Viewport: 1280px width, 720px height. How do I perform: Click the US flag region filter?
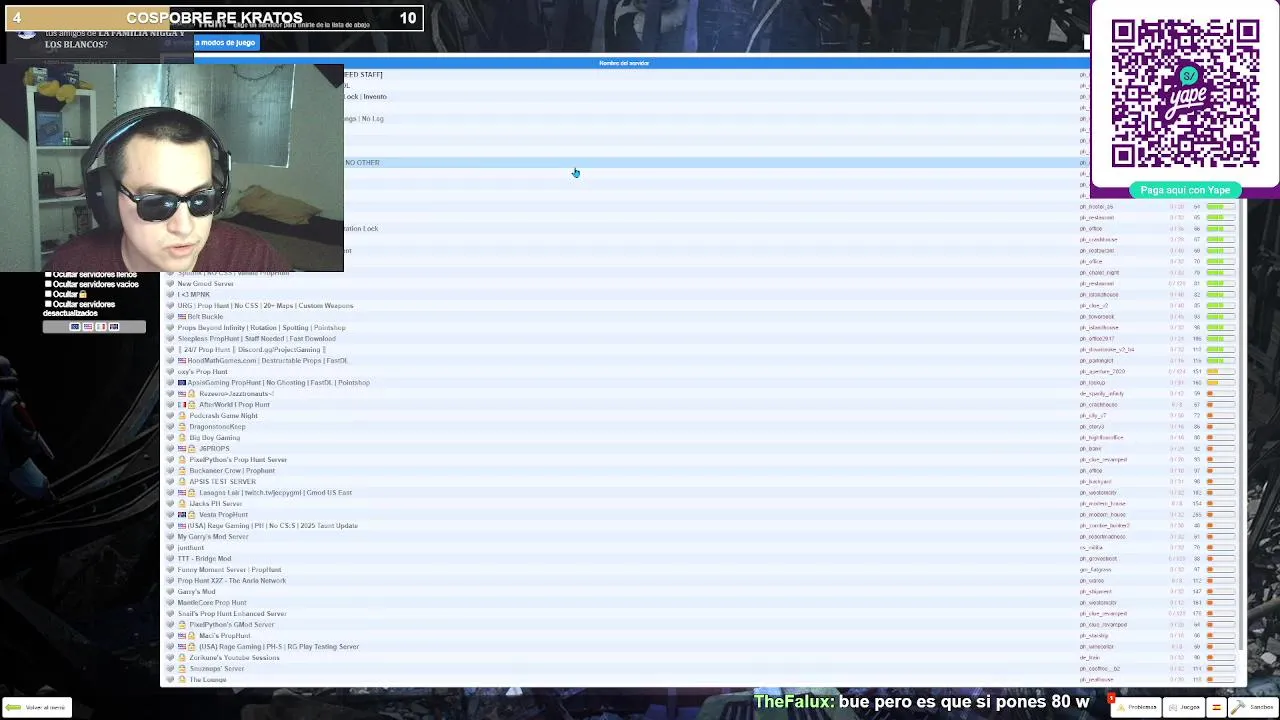pos(87,327)
